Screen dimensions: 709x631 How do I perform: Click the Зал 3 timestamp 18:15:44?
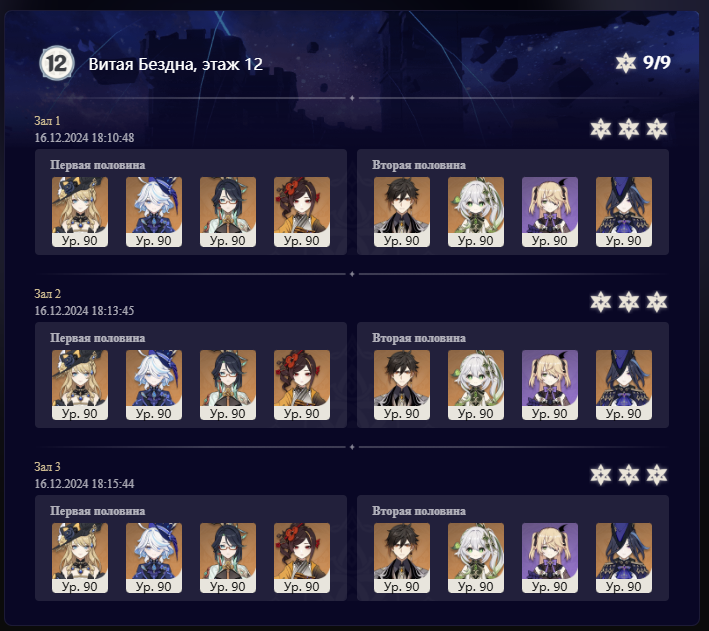coord(113,484)
